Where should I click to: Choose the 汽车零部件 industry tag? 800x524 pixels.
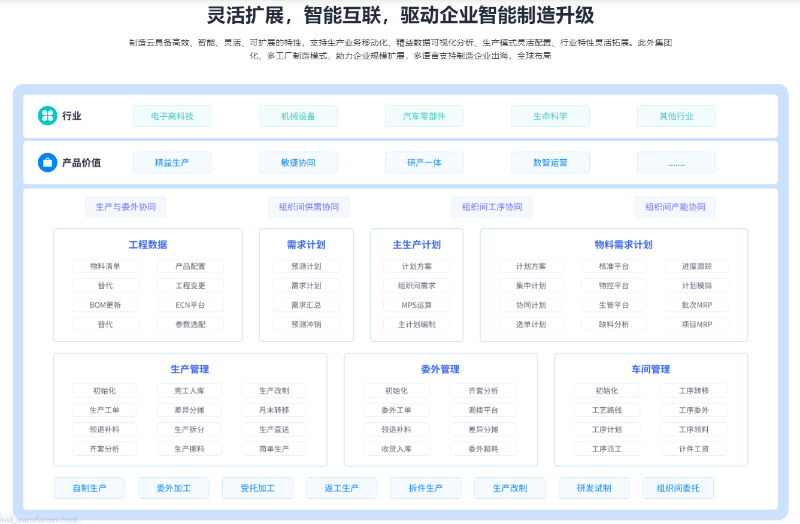pos(424,116)
